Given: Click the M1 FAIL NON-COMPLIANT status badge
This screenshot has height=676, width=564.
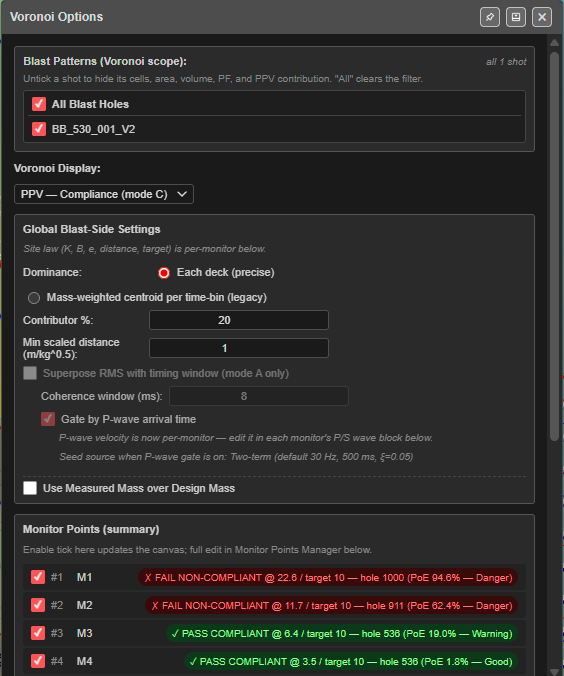Looking at the screenshot, I should (x=328, y=577).
